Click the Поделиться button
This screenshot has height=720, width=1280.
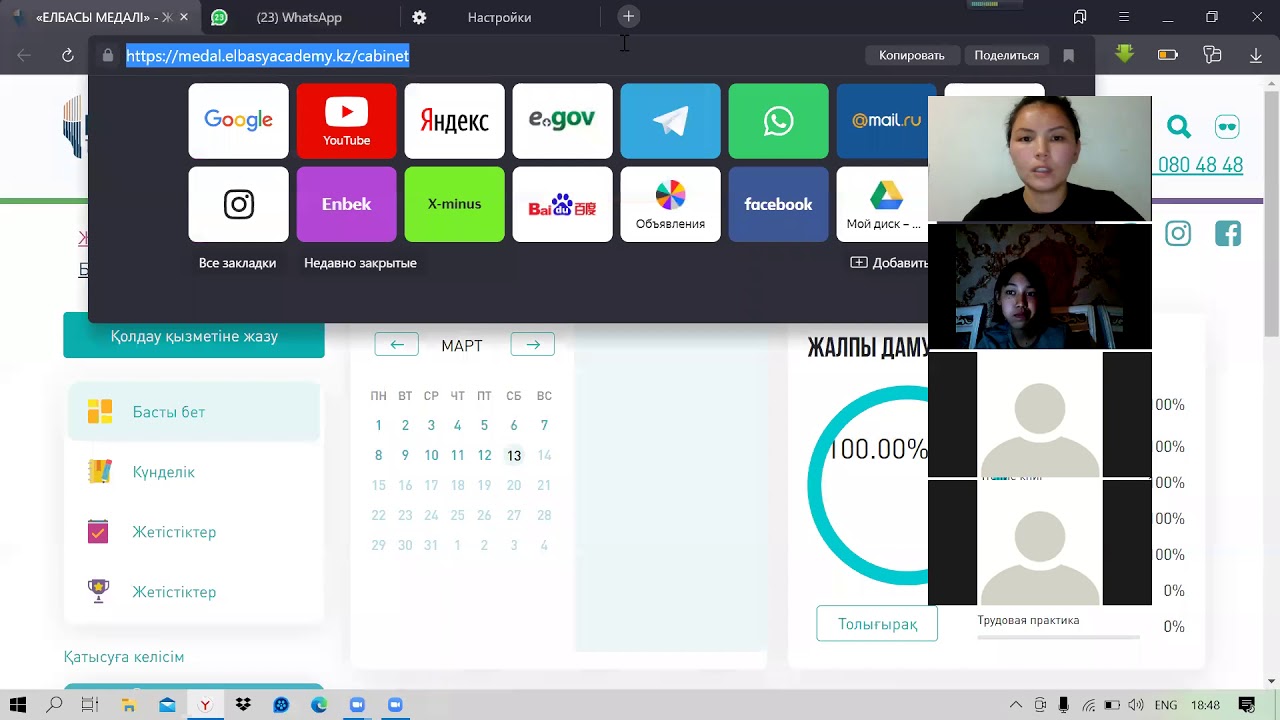1006,55
